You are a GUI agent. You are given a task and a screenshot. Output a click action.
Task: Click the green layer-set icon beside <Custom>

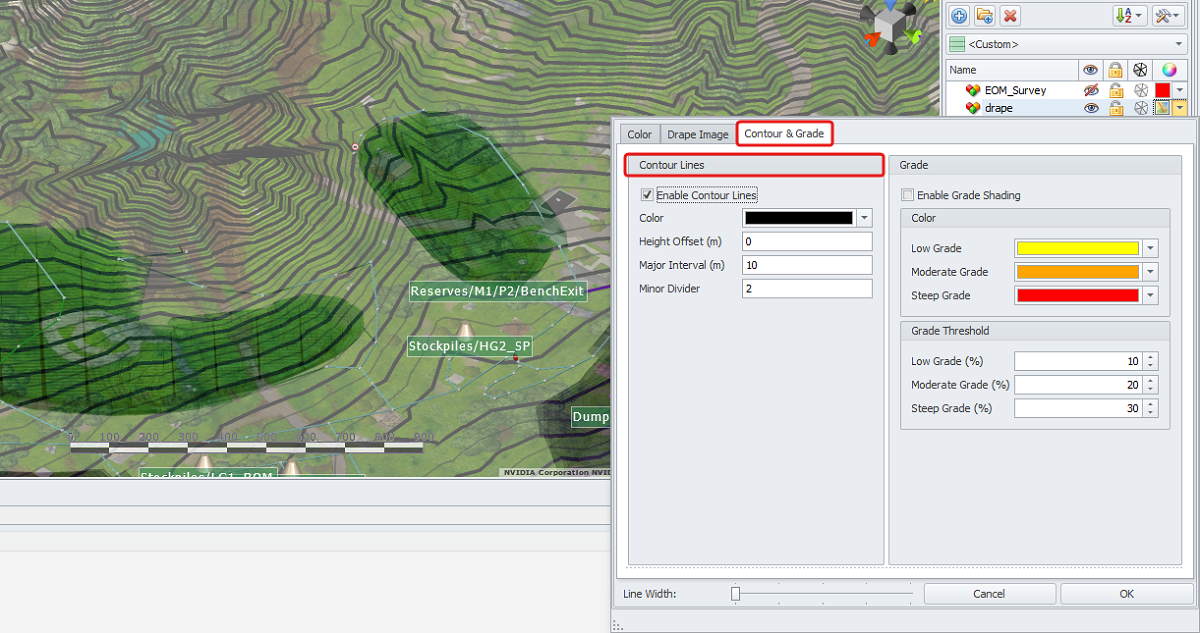(958, 44)
